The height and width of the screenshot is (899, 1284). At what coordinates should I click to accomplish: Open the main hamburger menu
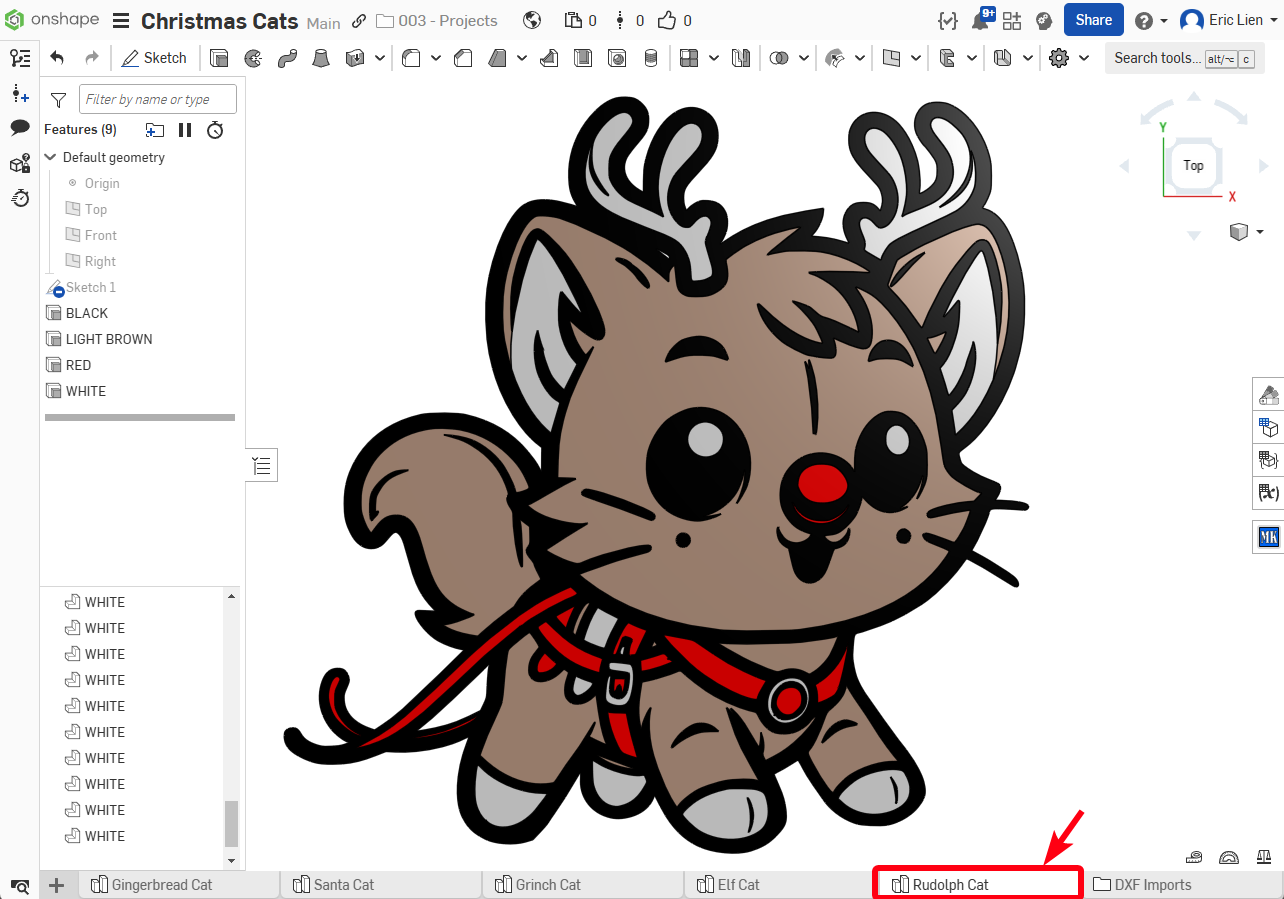[120, 20]
